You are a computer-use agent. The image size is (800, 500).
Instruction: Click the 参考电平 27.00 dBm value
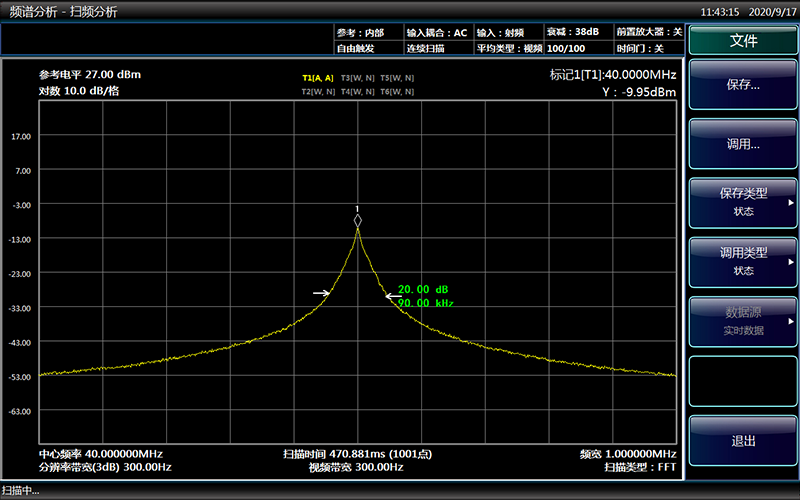(x=90, y=75)
